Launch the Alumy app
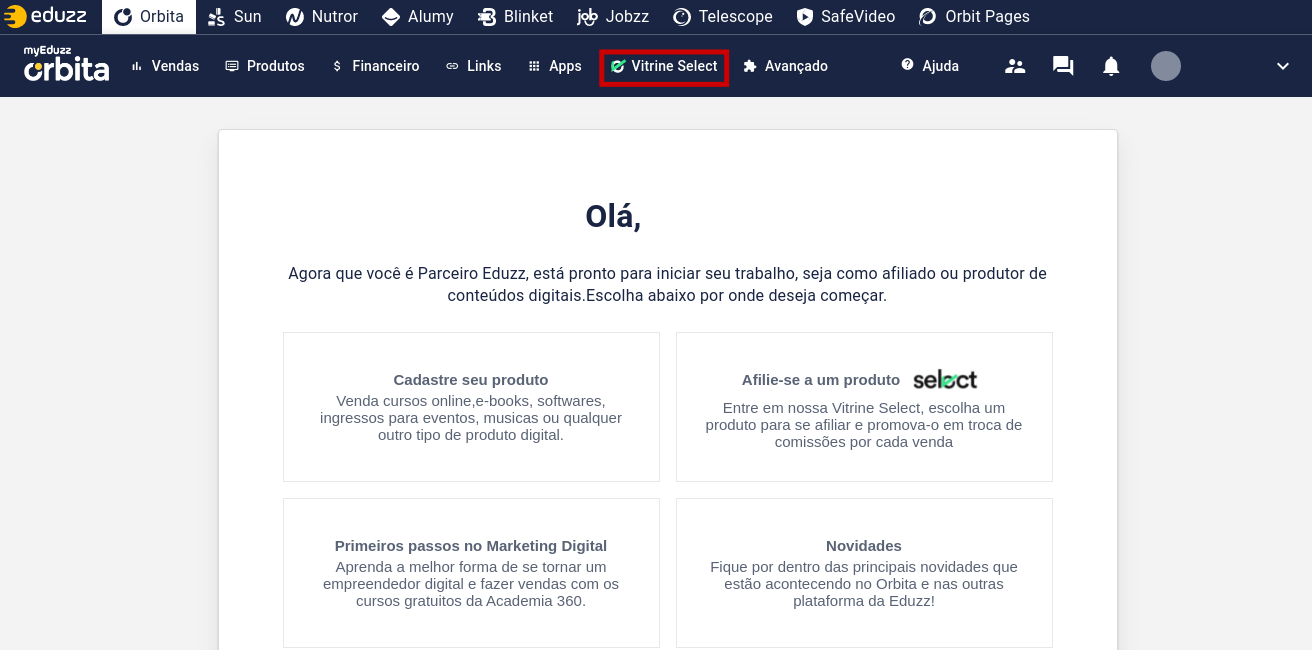 pyautogui.click(x=417, y=16)
